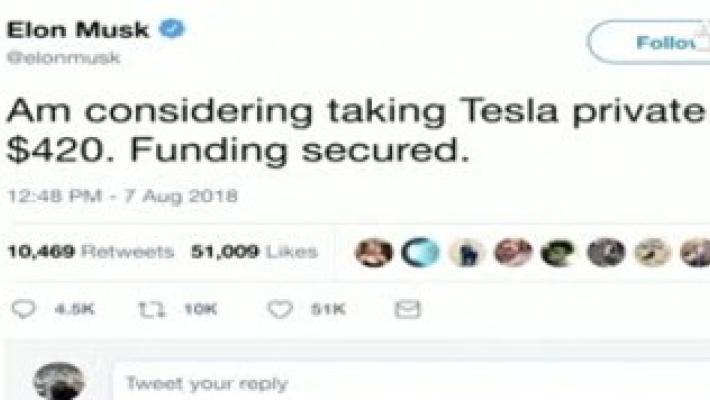Image resolution: width=710 pixels, height=400 pixels.
Task: Open the blue crescent liker avatar
Action: (415, 252)
